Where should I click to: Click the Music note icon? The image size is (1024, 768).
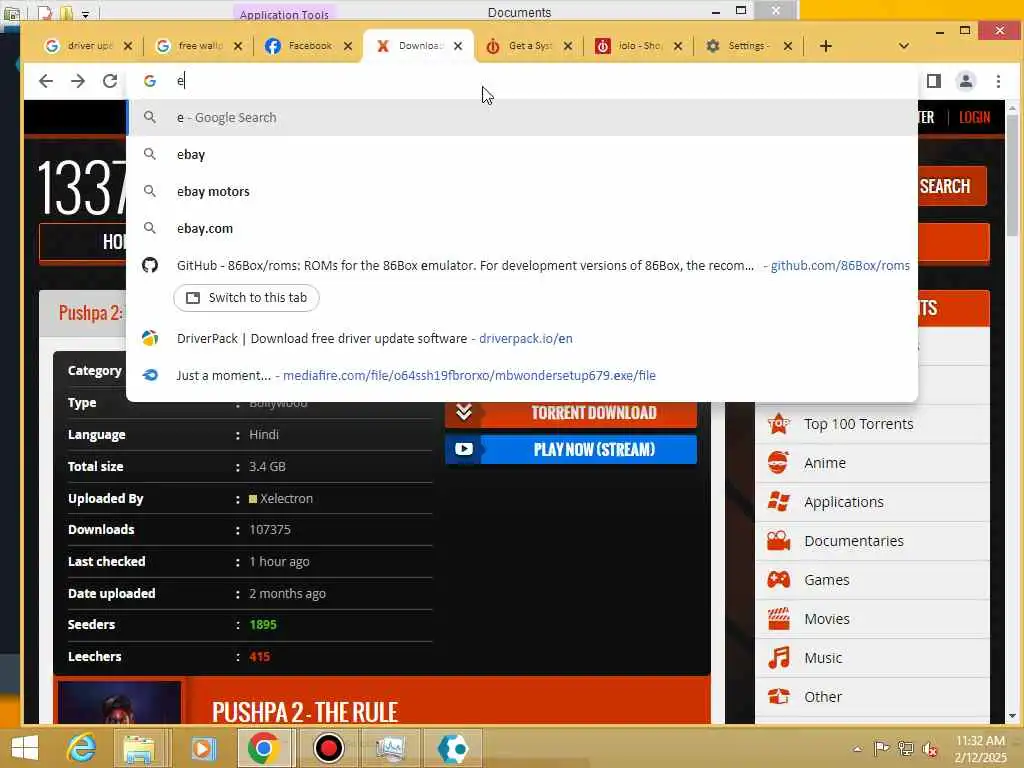click(x=778, y=658)
